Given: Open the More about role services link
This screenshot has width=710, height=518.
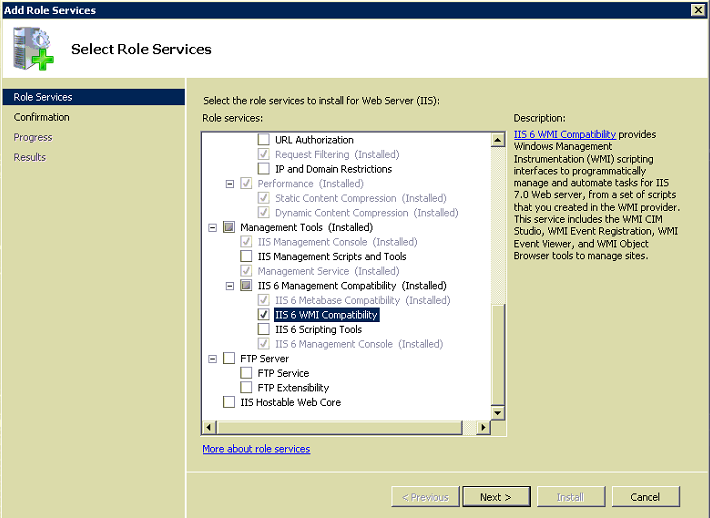Looking at the screenshot, I should pos(256,449).
